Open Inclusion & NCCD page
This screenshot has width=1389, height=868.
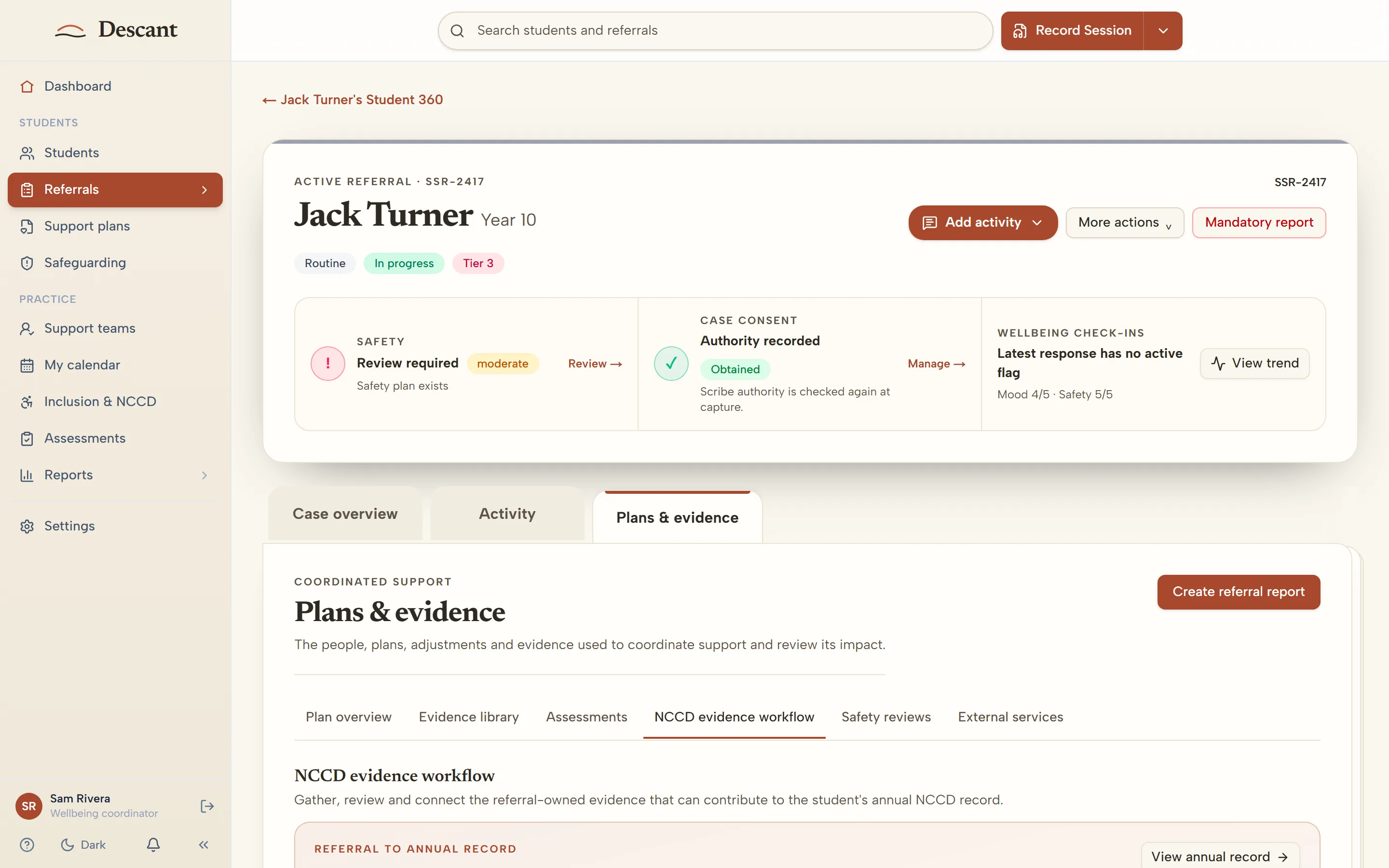pyautogui.click(x=115, y=402)
